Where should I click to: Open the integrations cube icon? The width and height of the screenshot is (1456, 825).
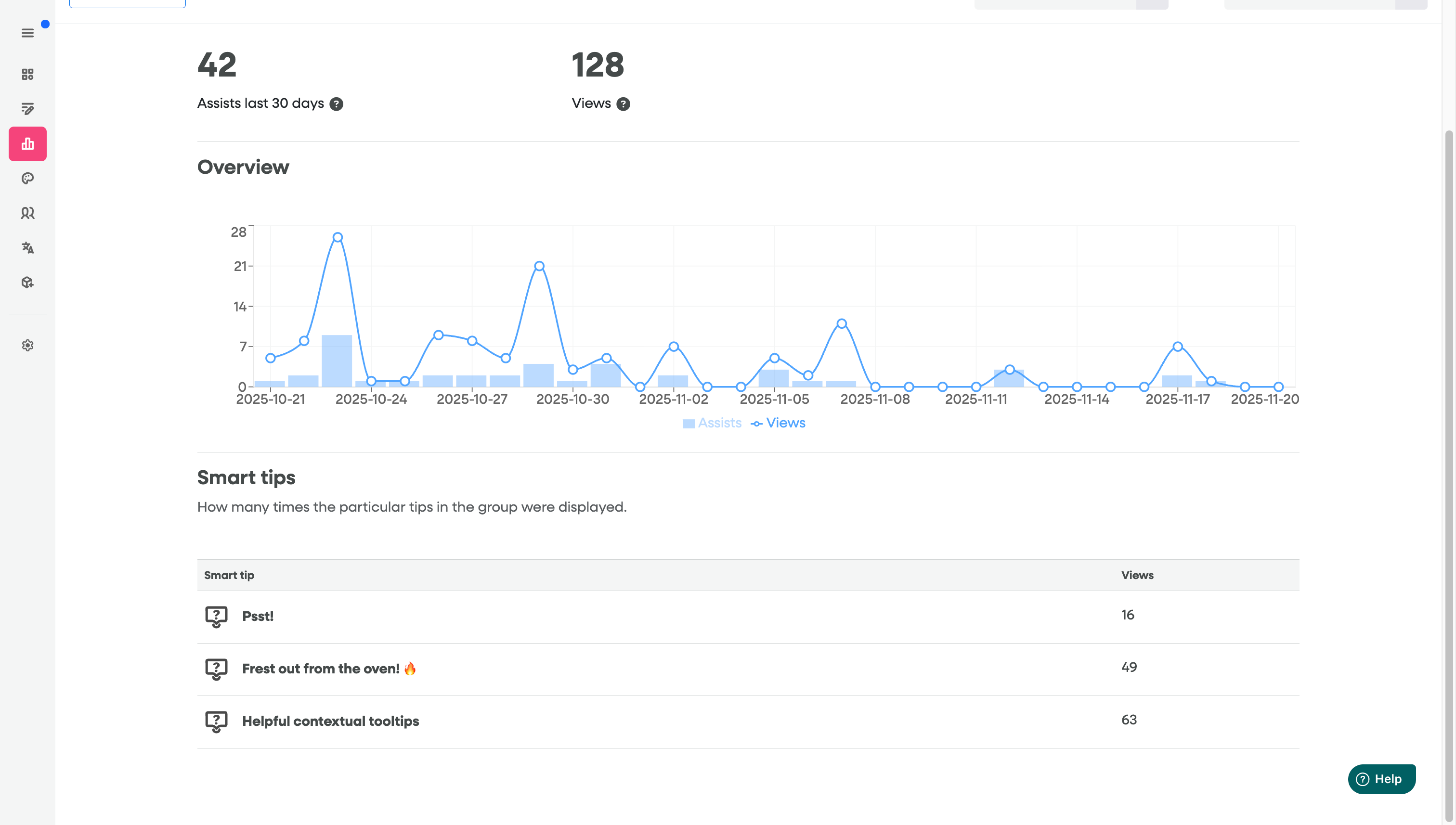[27, 282]
